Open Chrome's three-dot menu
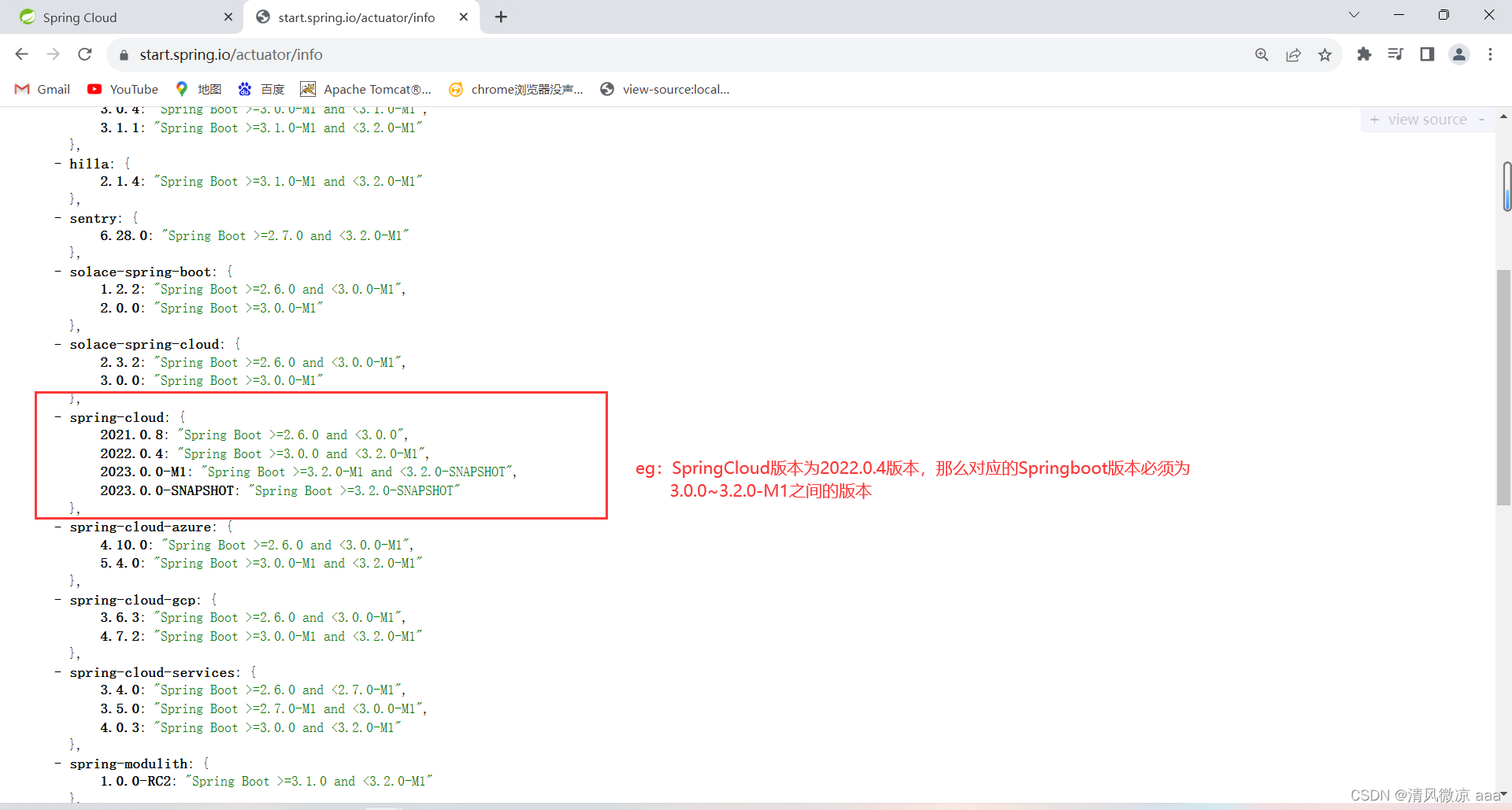The image size is (1512, 810). (x=1490, y=54)
